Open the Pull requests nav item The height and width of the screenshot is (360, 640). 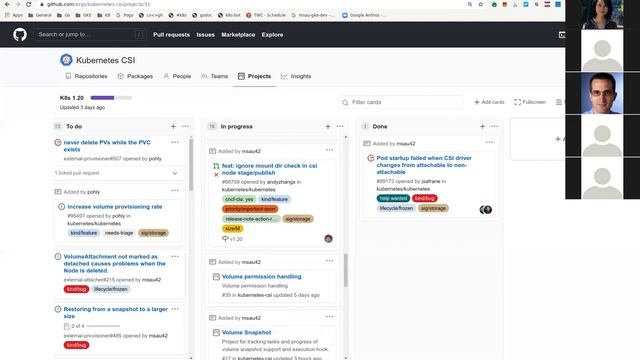tap(171, 35)
